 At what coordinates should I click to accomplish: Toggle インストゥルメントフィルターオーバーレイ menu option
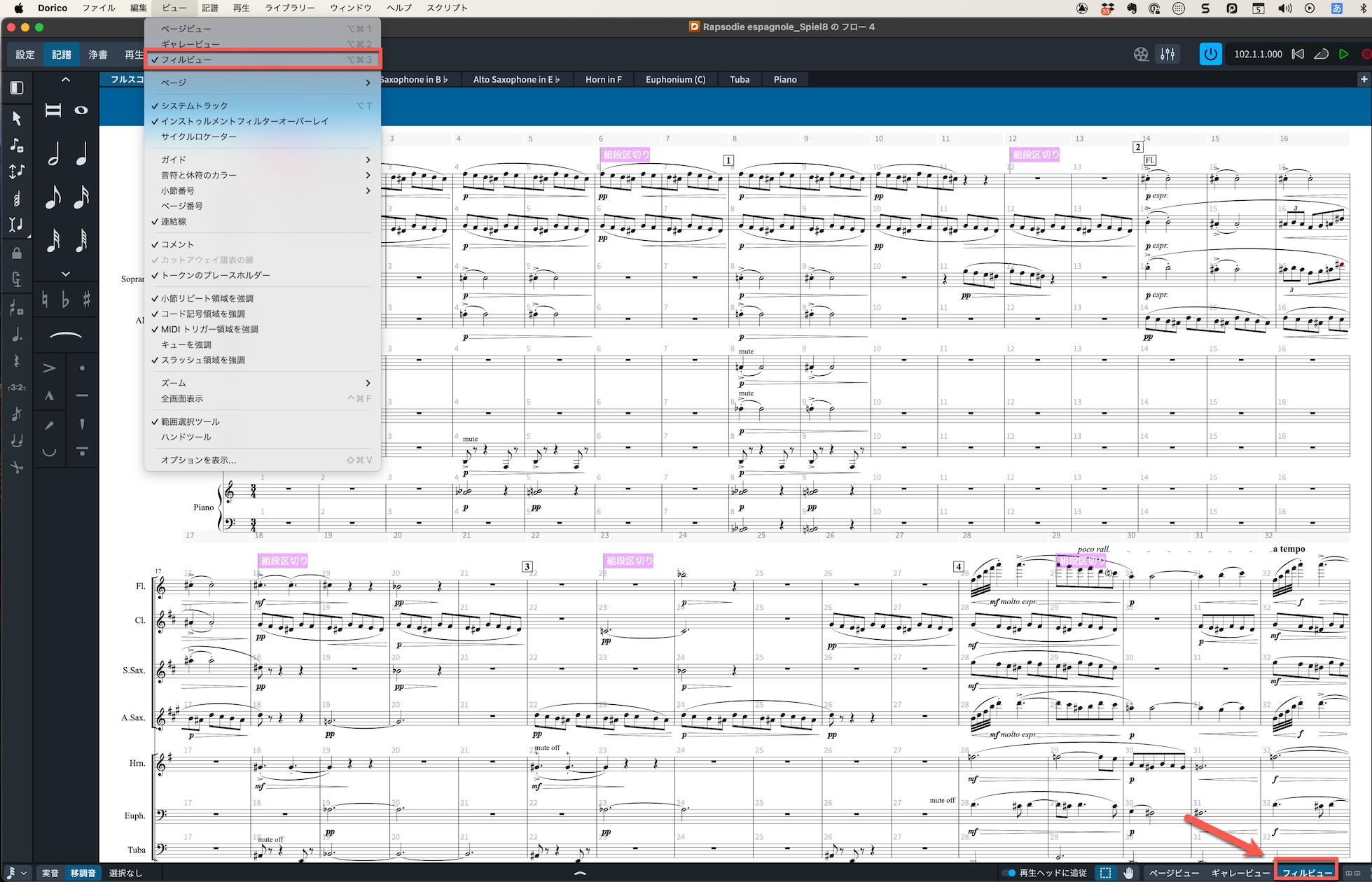(262, 121)
